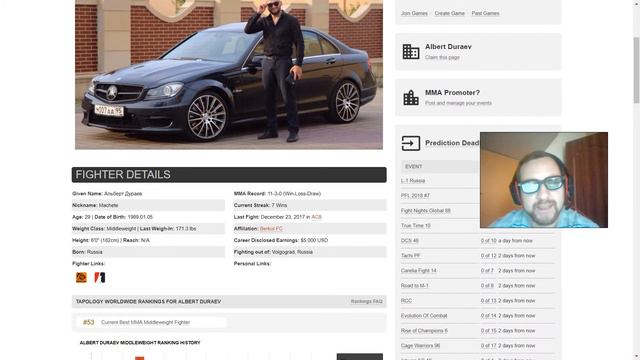Screen dimensions: 640x360
Task: Click the 0 of 12 picks link
Action: pyautogui.click(x=489, y=256)
